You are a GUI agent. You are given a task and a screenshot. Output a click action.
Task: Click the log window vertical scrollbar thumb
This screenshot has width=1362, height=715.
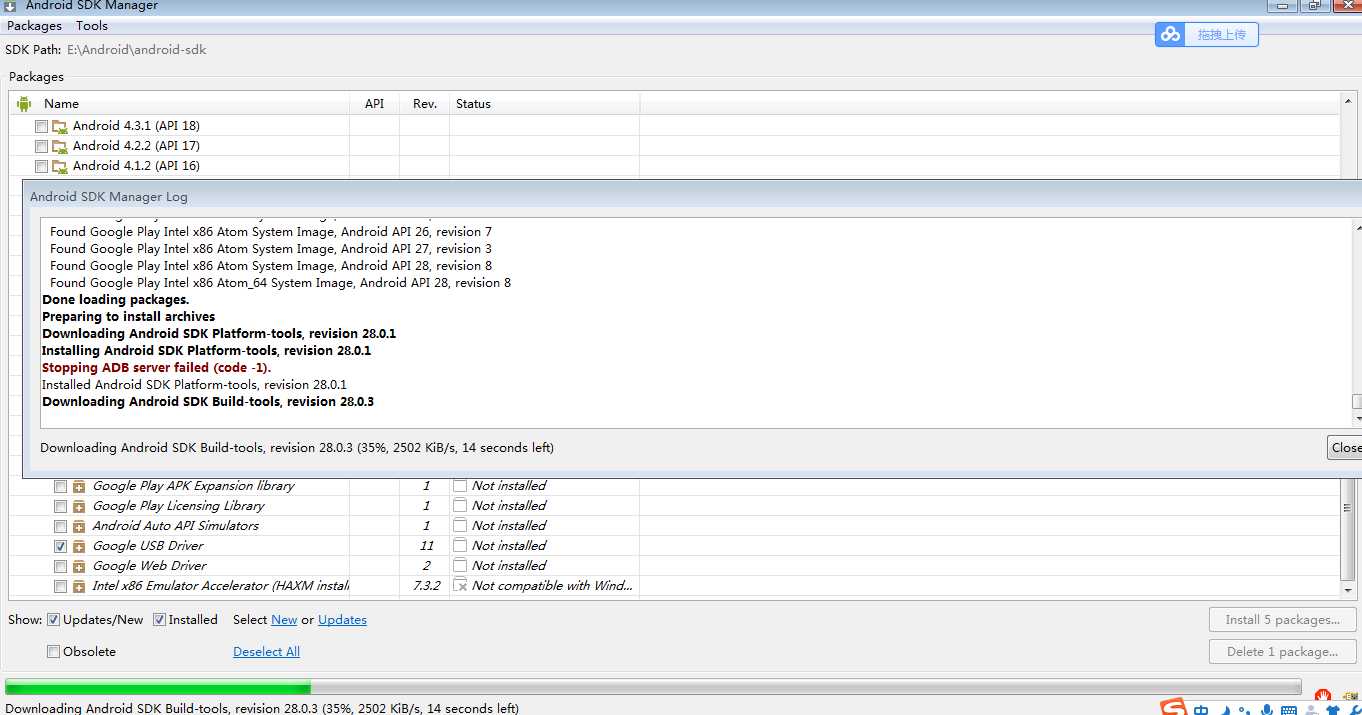[1357, 402]
